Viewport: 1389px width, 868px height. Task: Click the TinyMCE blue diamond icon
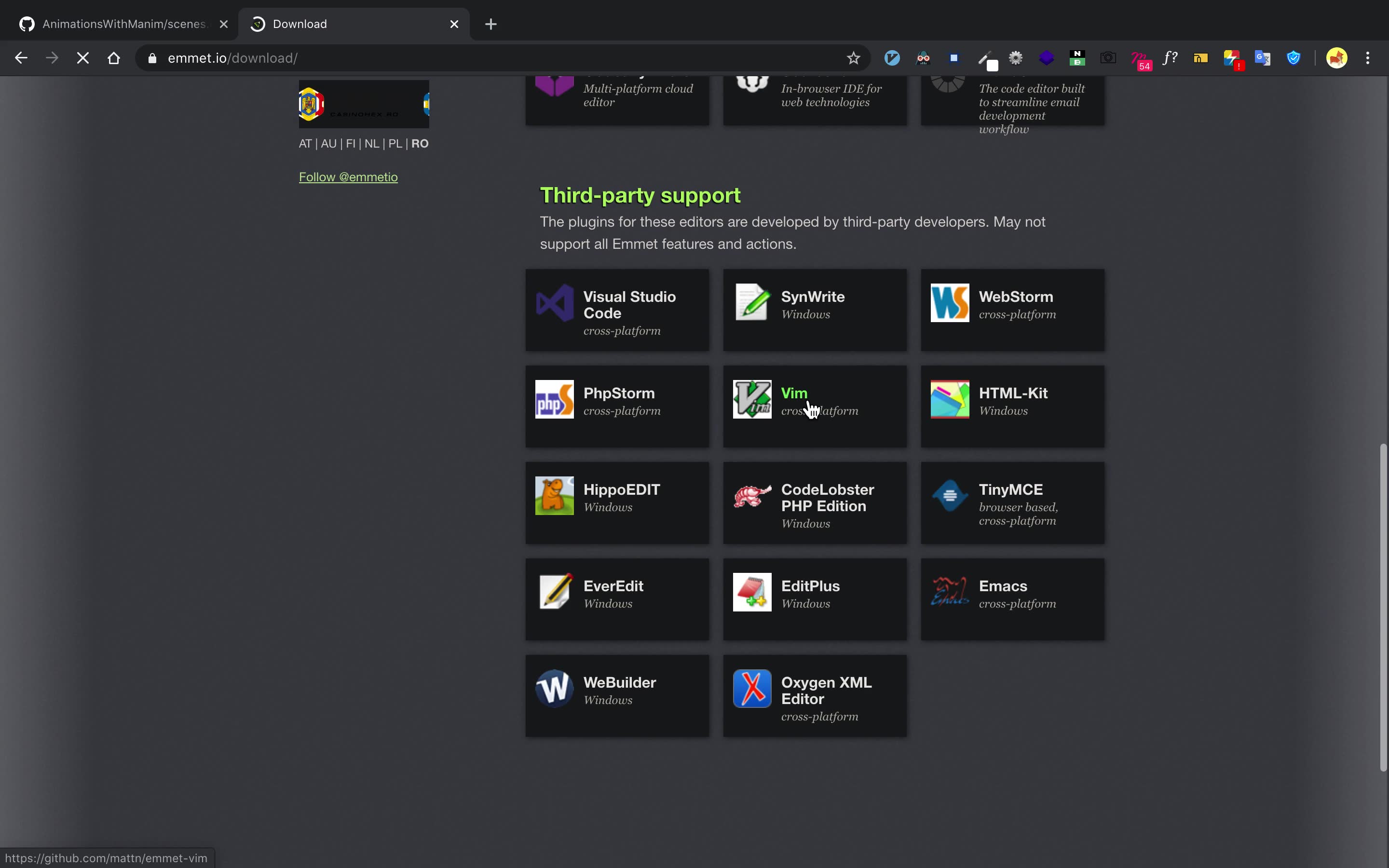(950, 495)
